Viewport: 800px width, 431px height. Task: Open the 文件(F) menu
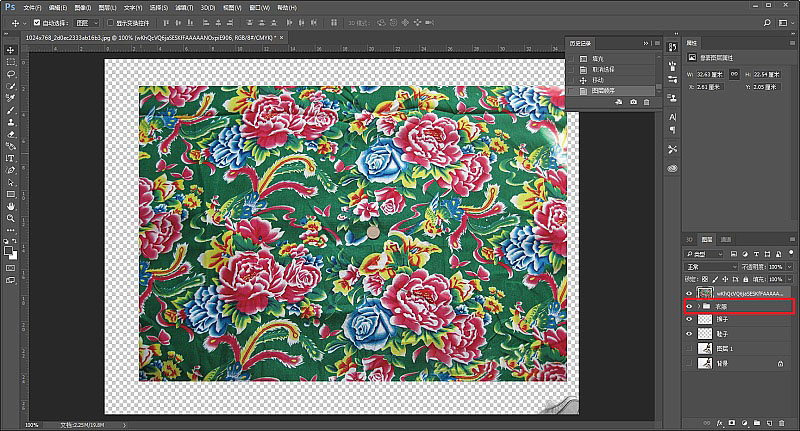[32, 8]
